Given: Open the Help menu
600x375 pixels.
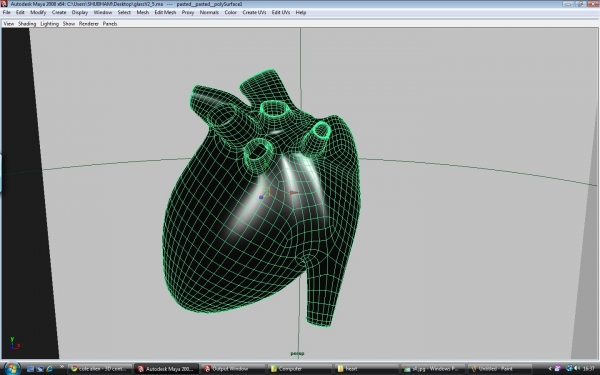Looking at the screenshot, I should tap(301, 12).
